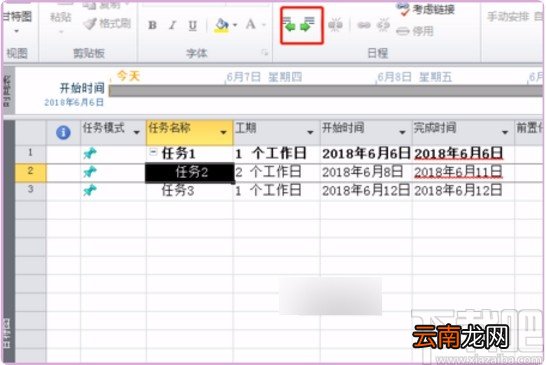Open the 任务名称 column filter dropdown
This screenshot has height=365, width=546.
[223, 132]
